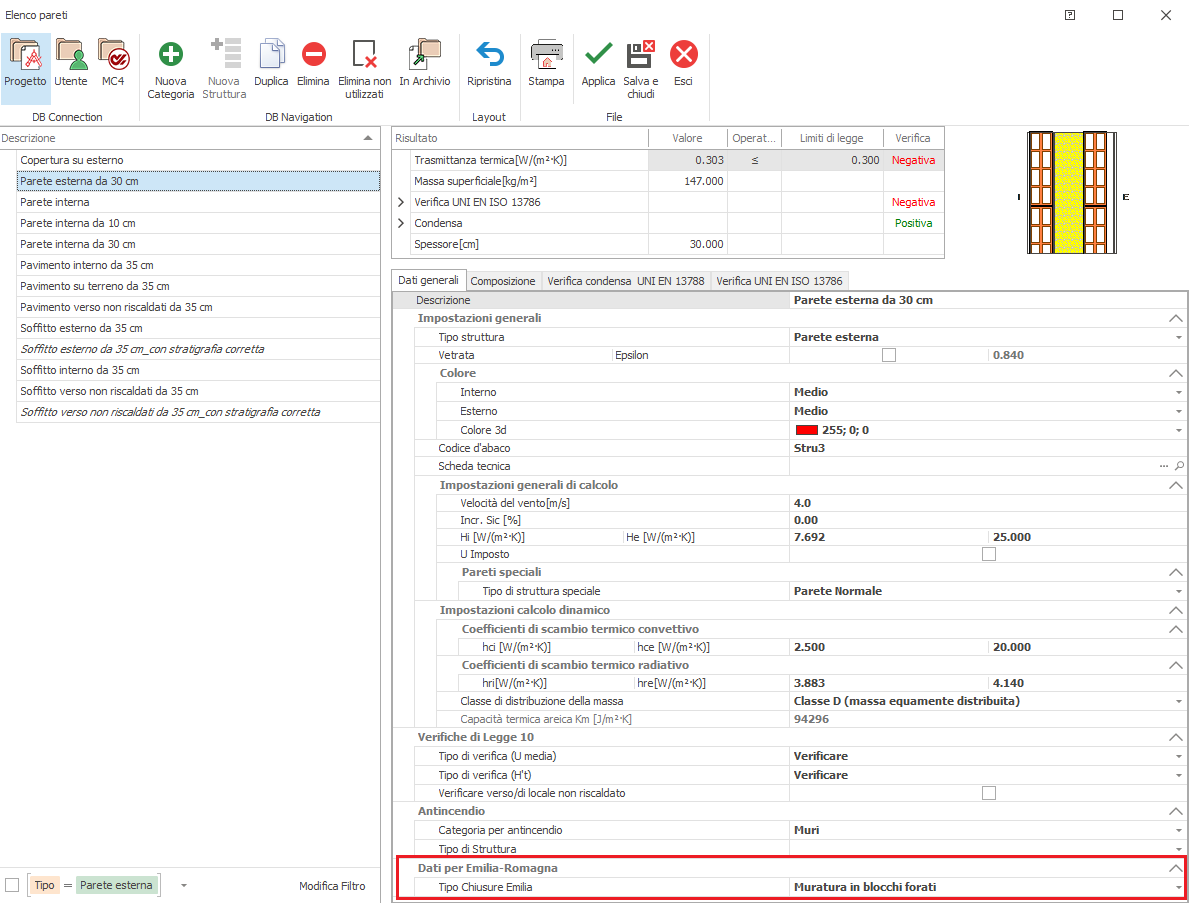1189x903 pixels.
Task: Click the Elimina delete icon
Action: (x=313, y=56)
